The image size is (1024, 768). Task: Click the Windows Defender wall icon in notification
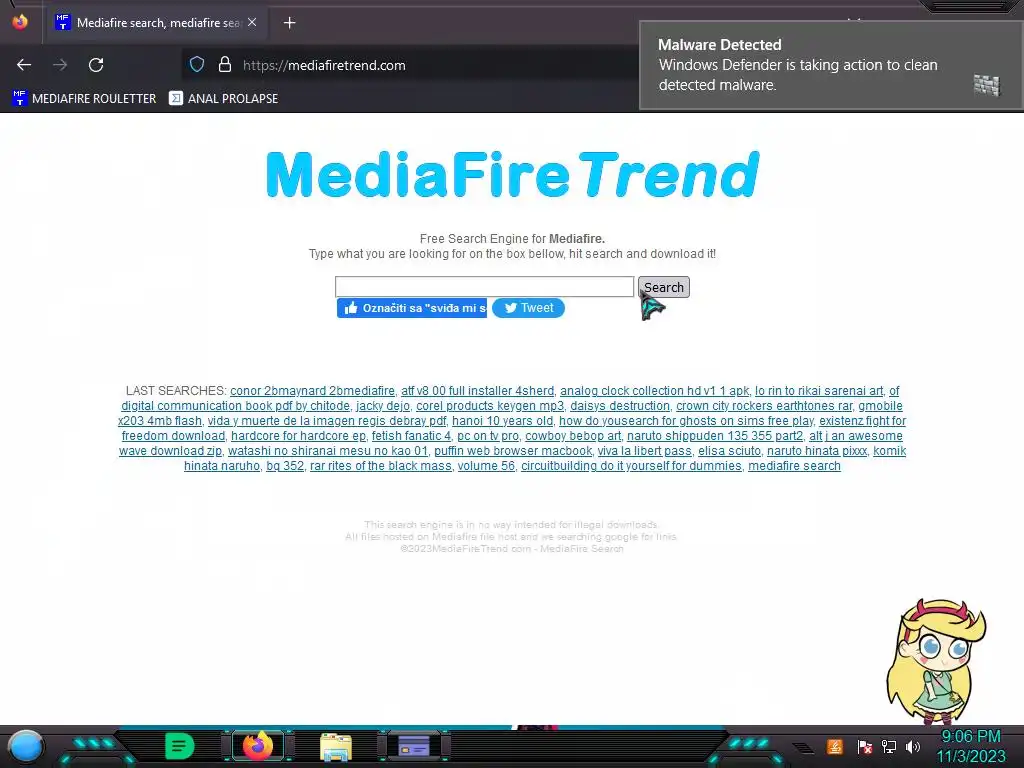[x=987, y=85]
